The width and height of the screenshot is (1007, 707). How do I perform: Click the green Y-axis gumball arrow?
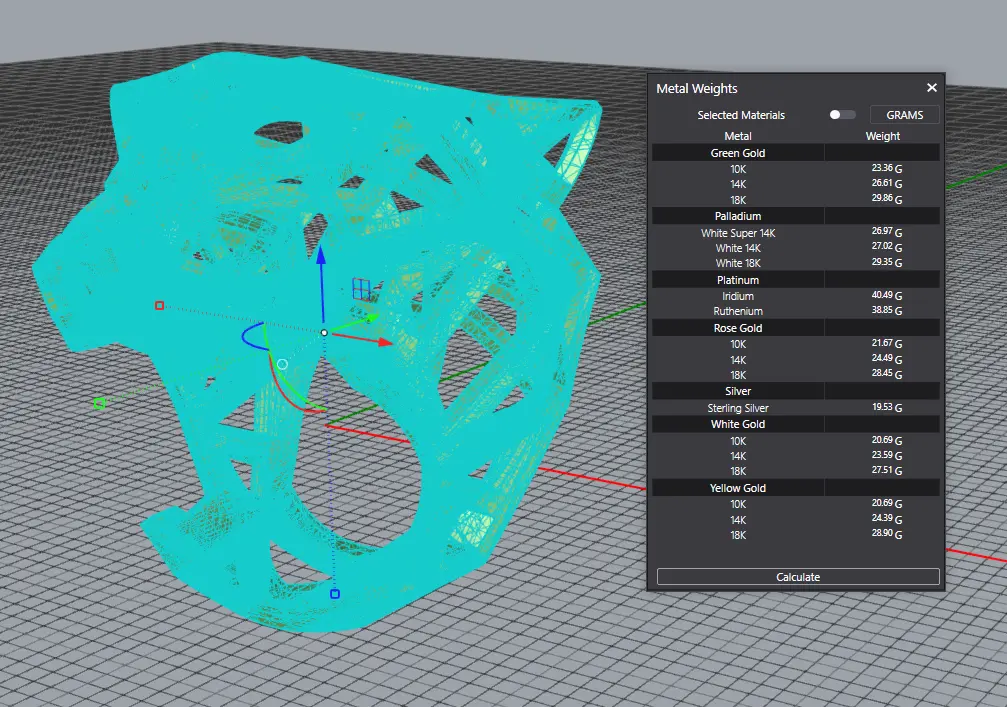pos(369,317)
